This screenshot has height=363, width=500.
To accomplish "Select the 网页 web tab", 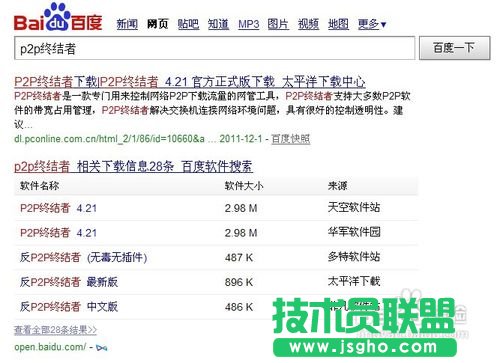I will [x=158, y=24].
